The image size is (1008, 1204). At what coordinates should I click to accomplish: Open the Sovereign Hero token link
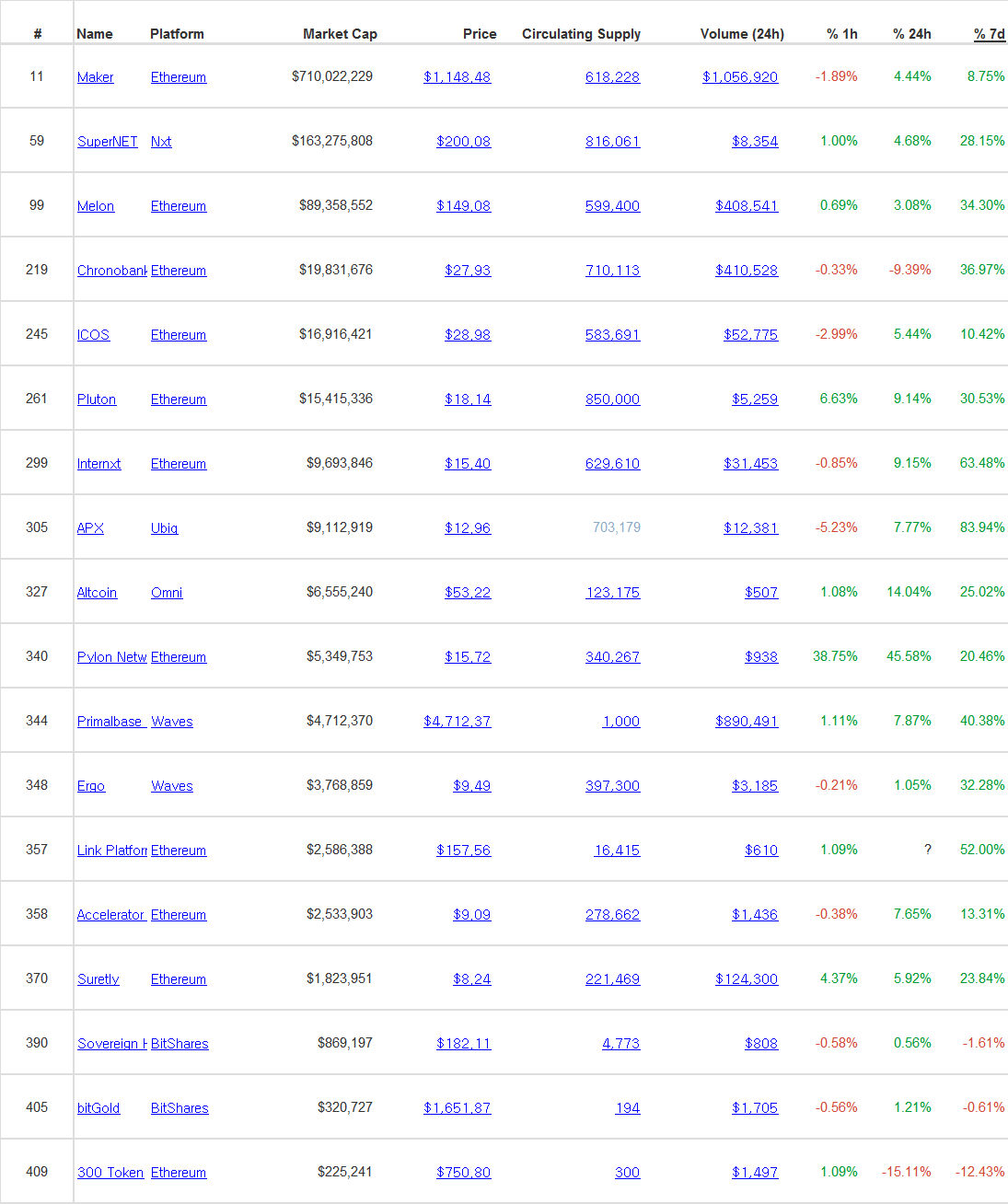click(x=112, y=1044)
